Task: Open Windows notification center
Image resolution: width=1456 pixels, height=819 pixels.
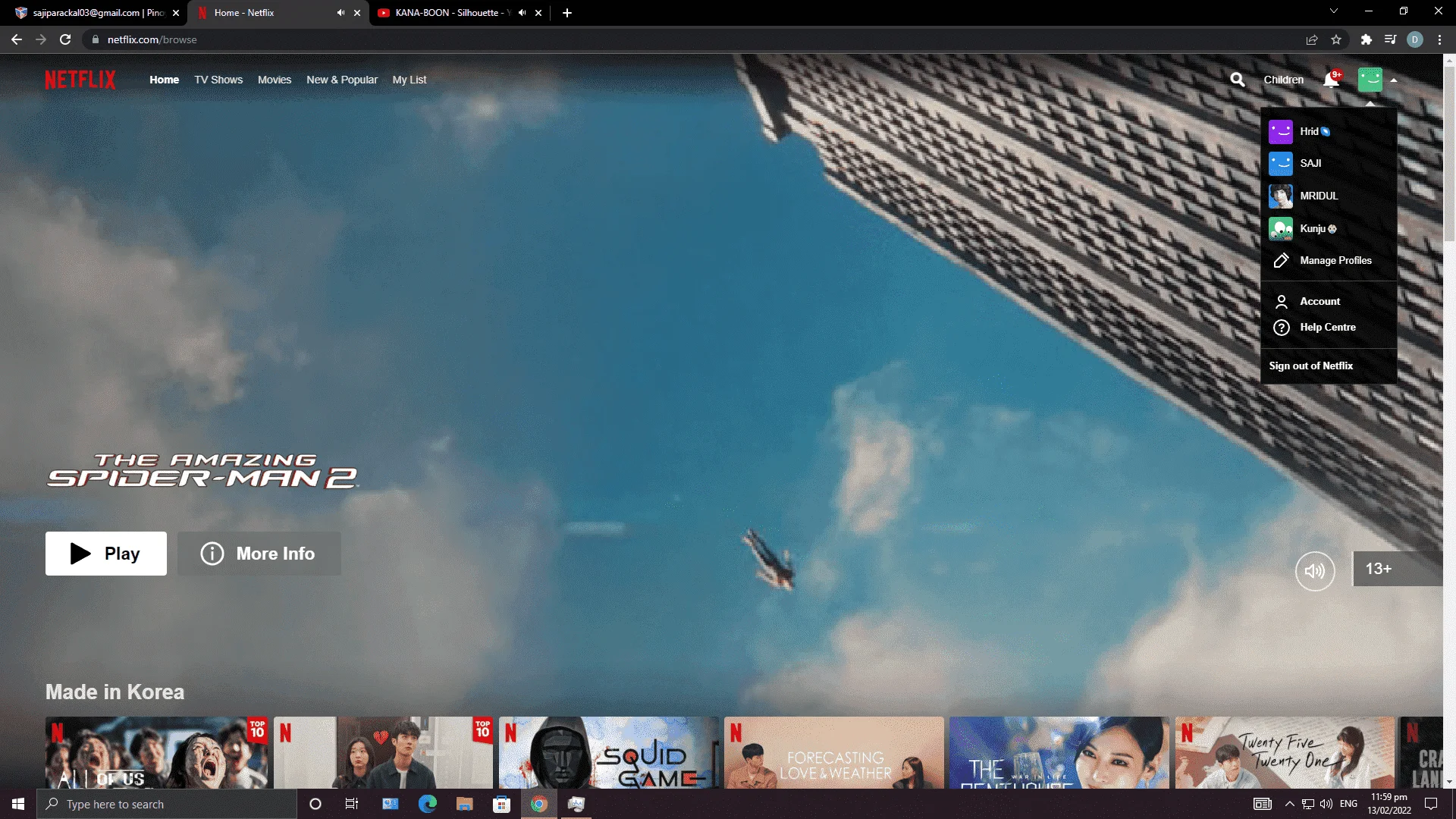Action: [x=1431, y=804]
